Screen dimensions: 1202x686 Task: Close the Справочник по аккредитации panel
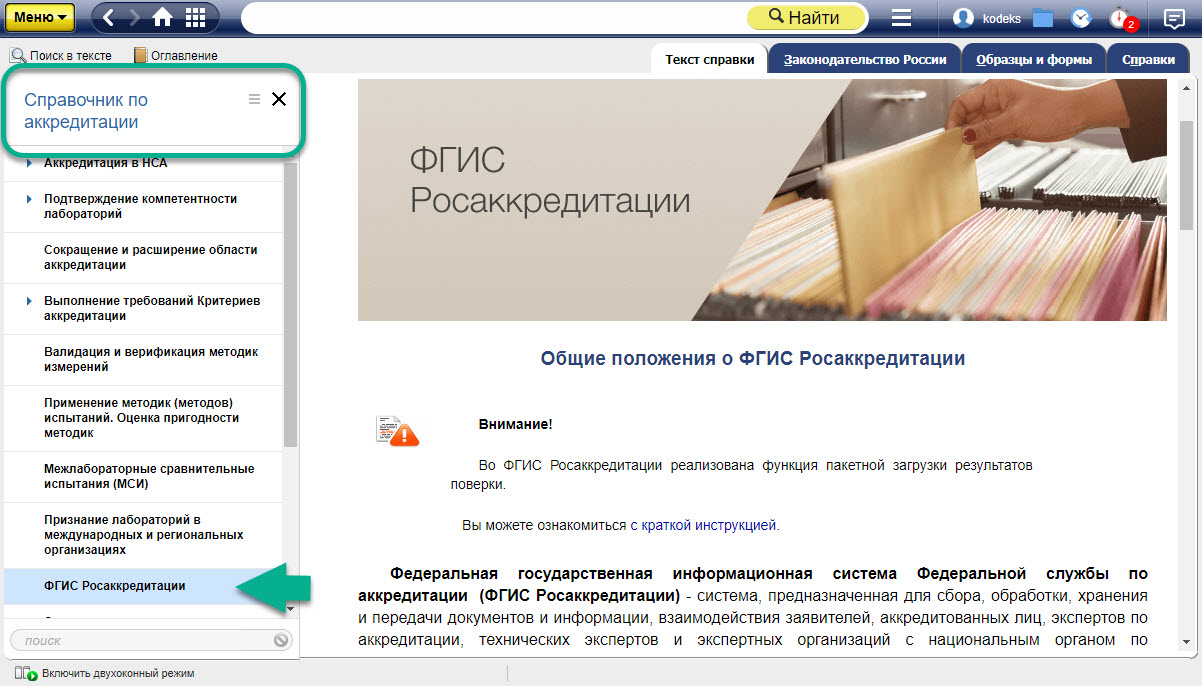tap(279, 99)
